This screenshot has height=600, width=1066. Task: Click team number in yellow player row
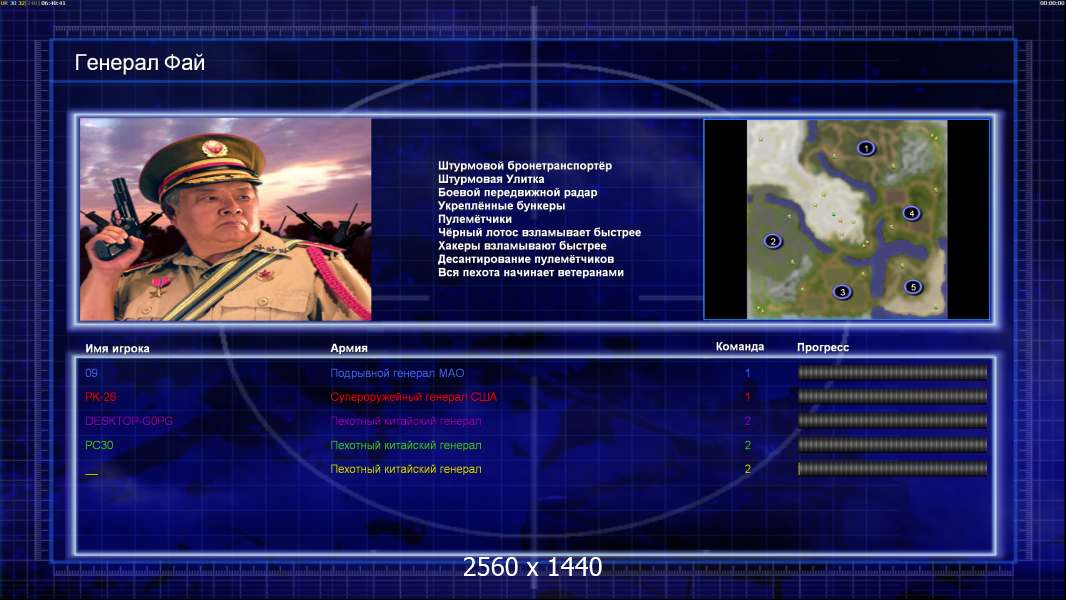[x=747, y=469]
